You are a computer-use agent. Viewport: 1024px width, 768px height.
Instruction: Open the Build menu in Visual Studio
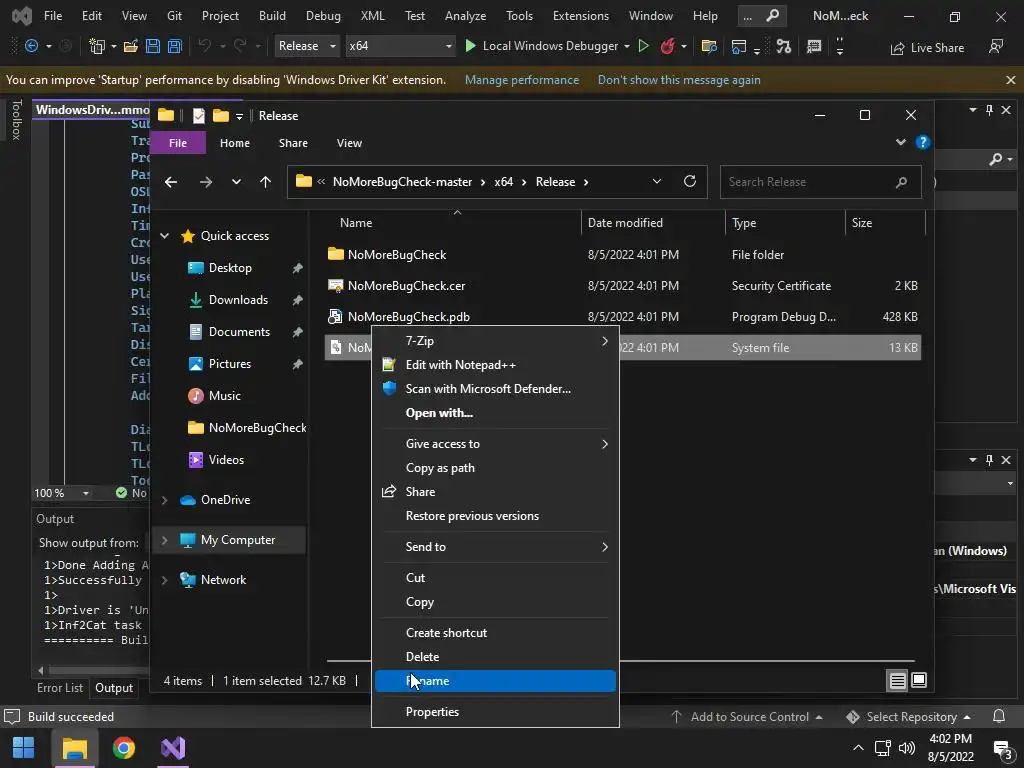[272, 16]
